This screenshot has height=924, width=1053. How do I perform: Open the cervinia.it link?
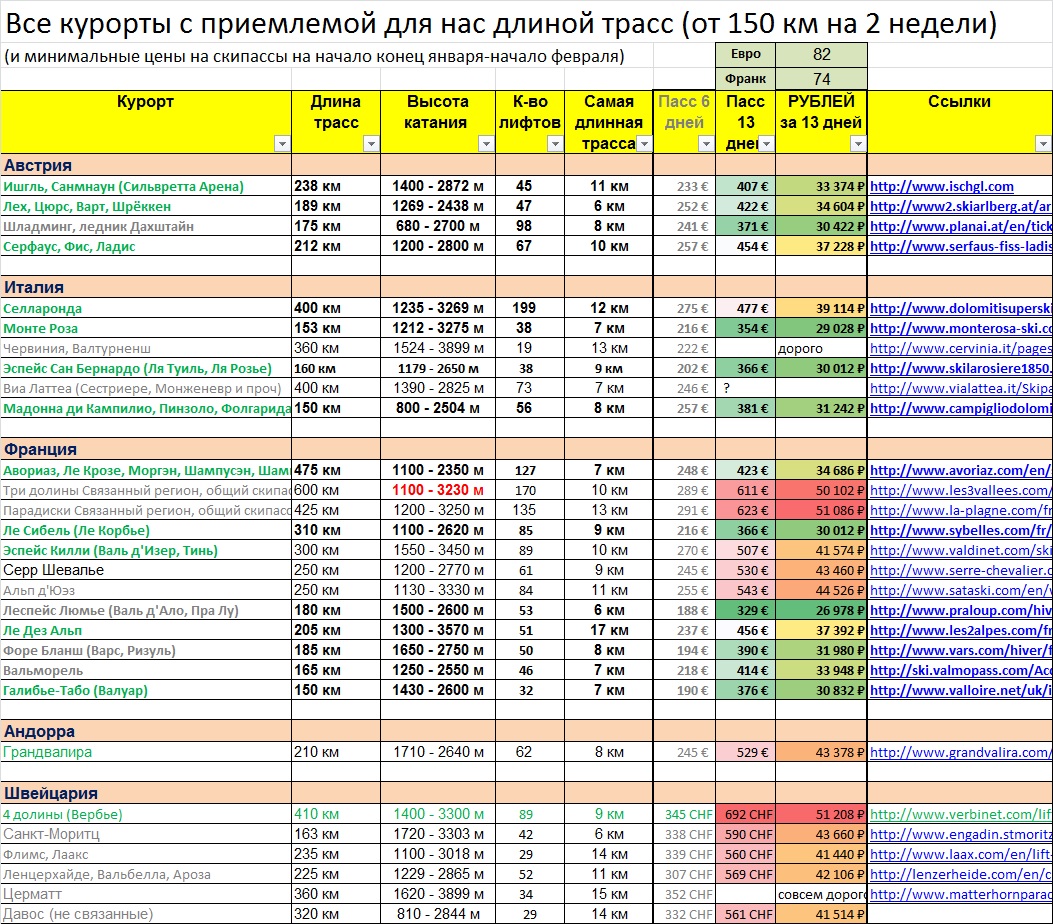(961, 349)
